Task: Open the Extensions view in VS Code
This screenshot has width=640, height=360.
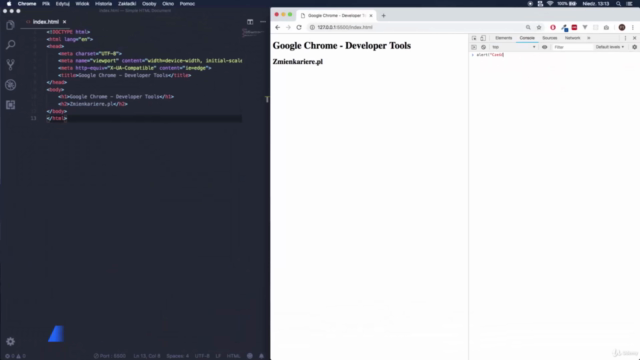Action: coord(11,105)
